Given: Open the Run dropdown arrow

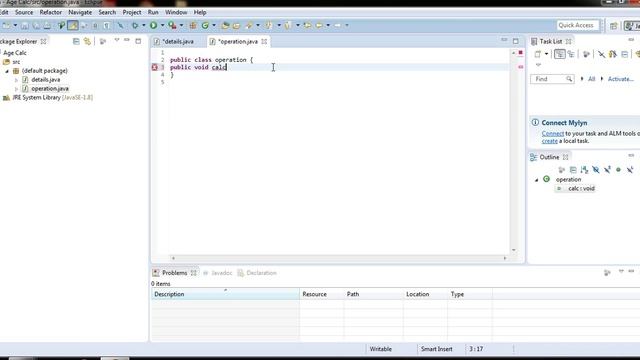Looking at the screenshot, I should click(162, 25).
